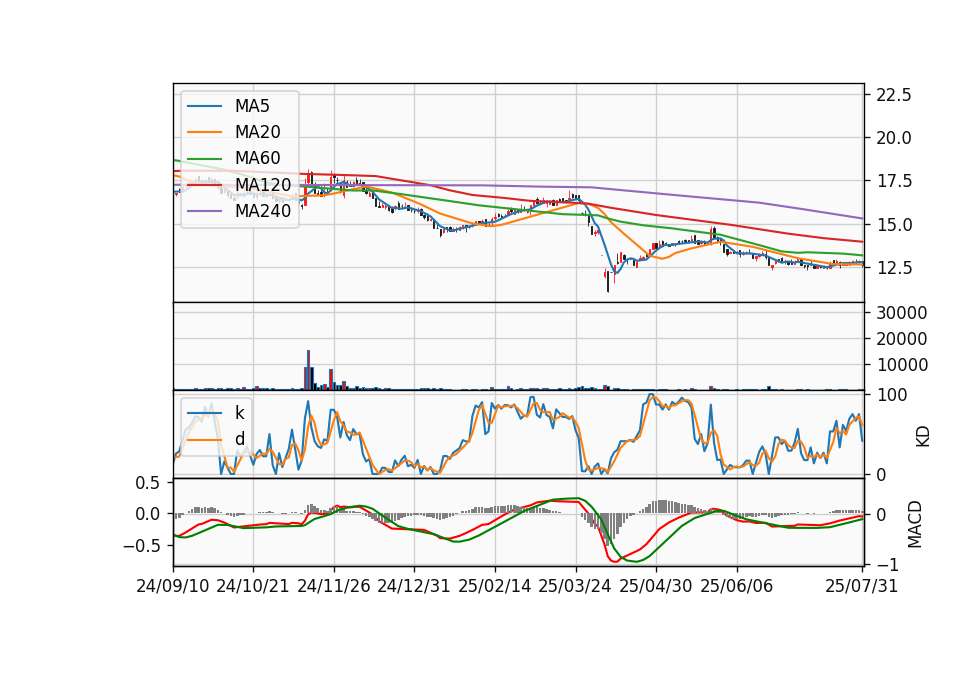The height and width of the screenshot is (690, 960).
Task: Click the 20.0 price axis value
Action: tap(894, 138)
